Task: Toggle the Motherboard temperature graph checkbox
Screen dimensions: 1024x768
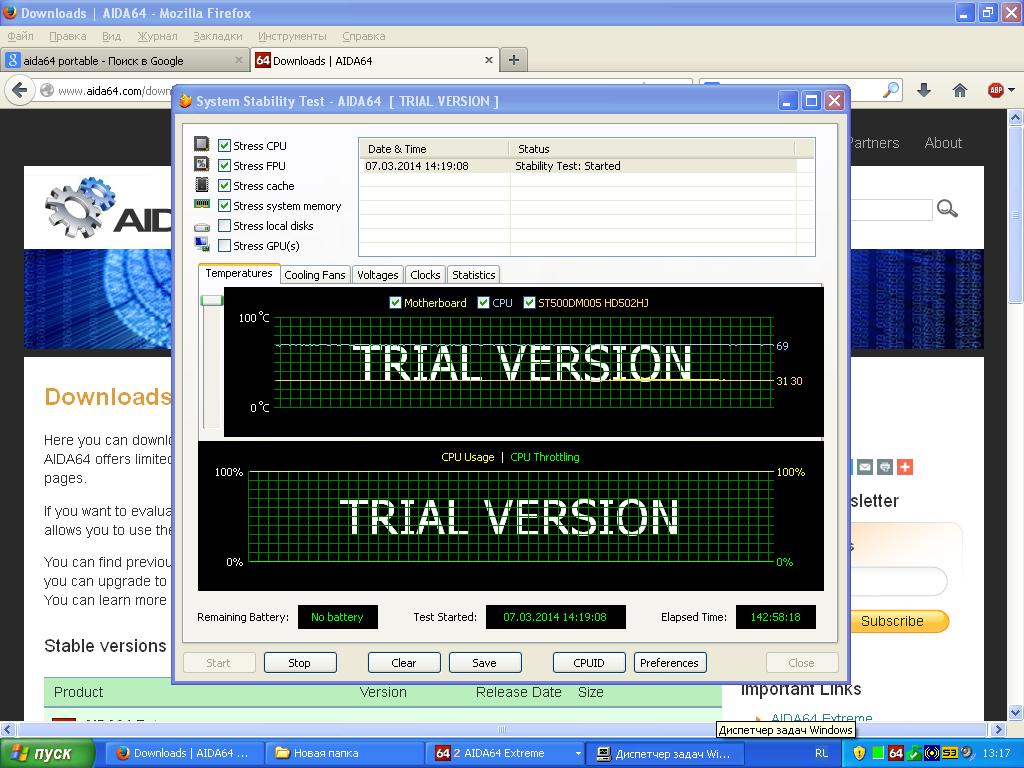Action: 395,302
